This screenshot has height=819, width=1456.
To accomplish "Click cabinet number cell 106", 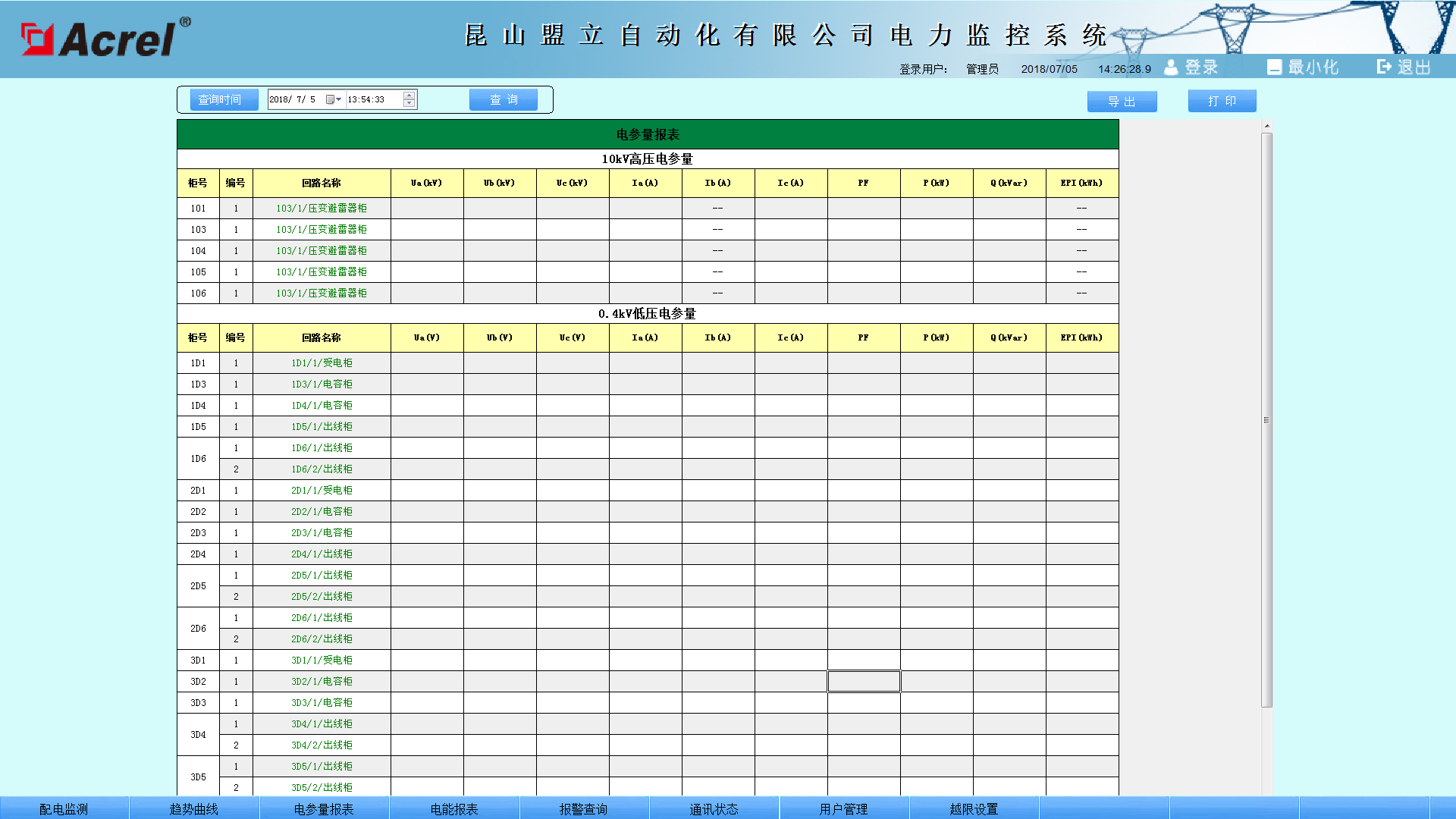I will 198,293.
